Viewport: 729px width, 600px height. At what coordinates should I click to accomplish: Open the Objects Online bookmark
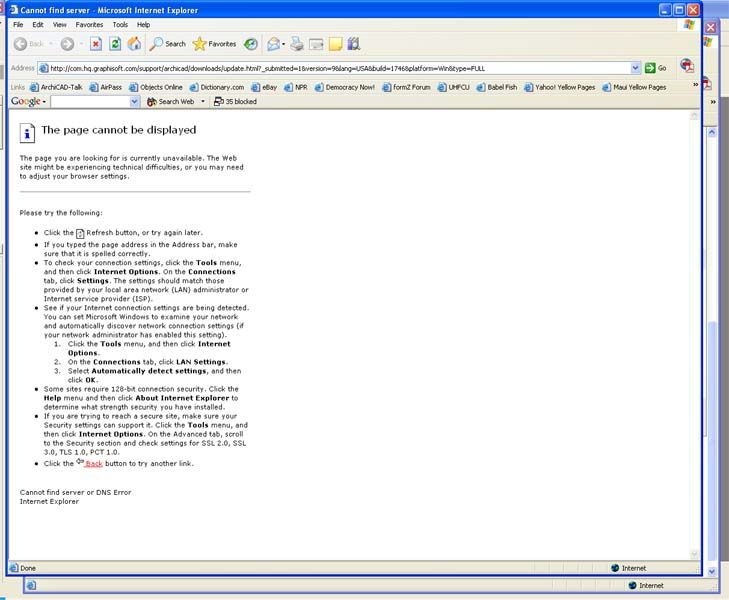[x=156, y=87]
